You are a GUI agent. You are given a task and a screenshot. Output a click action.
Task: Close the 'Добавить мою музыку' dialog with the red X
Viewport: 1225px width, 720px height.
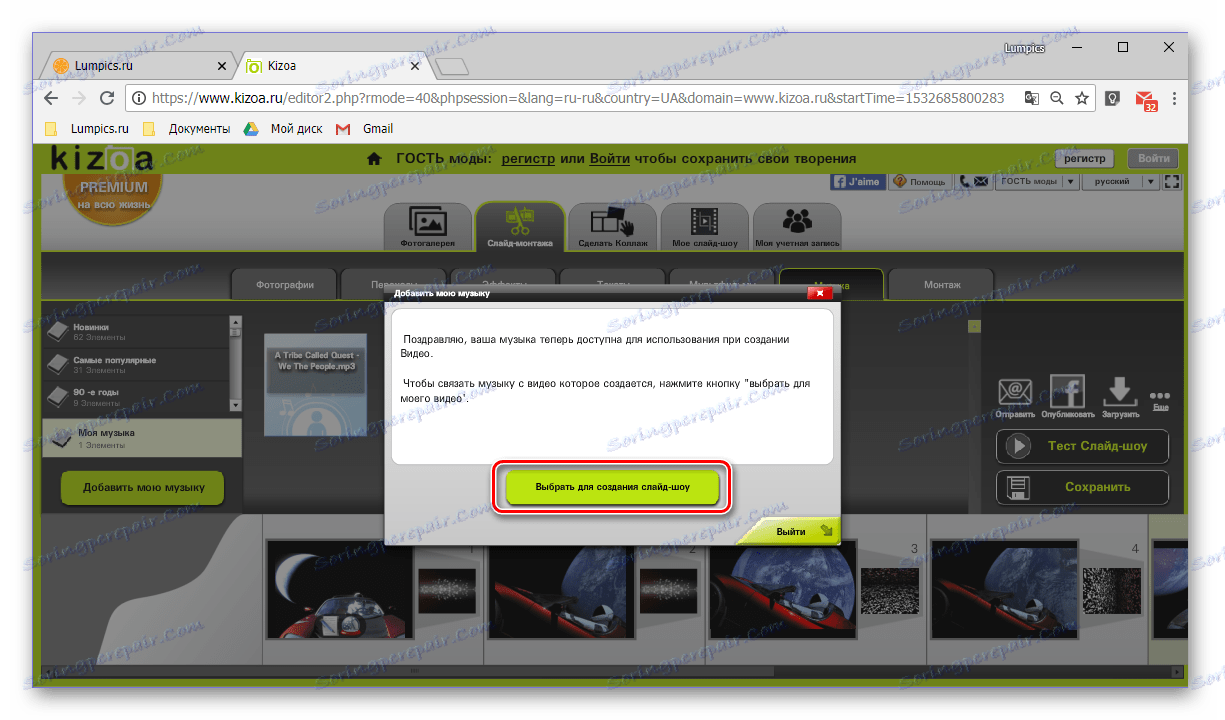pos(819,293)
